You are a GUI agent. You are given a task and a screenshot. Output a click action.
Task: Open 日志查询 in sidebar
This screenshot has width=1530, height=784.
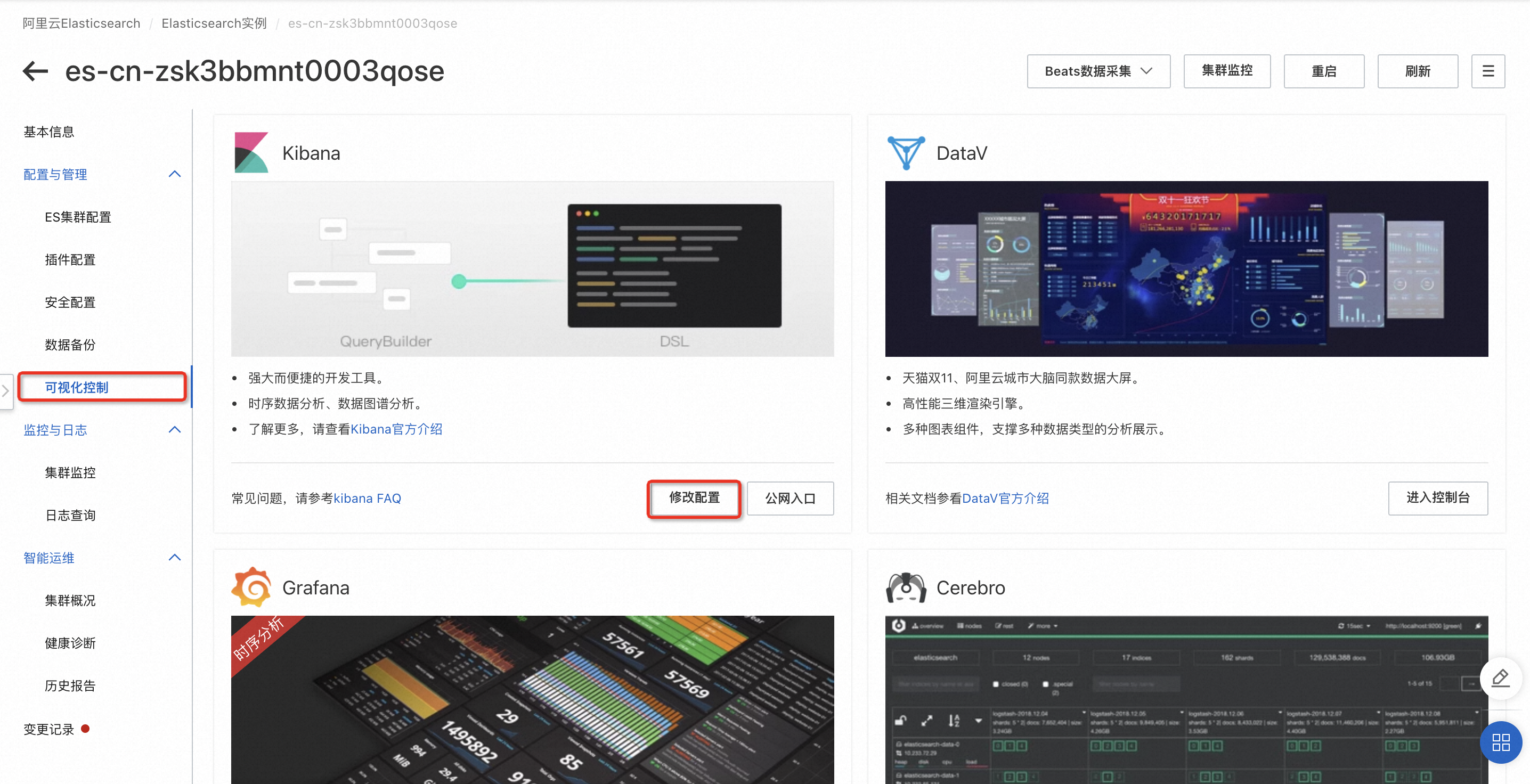click(70, 515)
